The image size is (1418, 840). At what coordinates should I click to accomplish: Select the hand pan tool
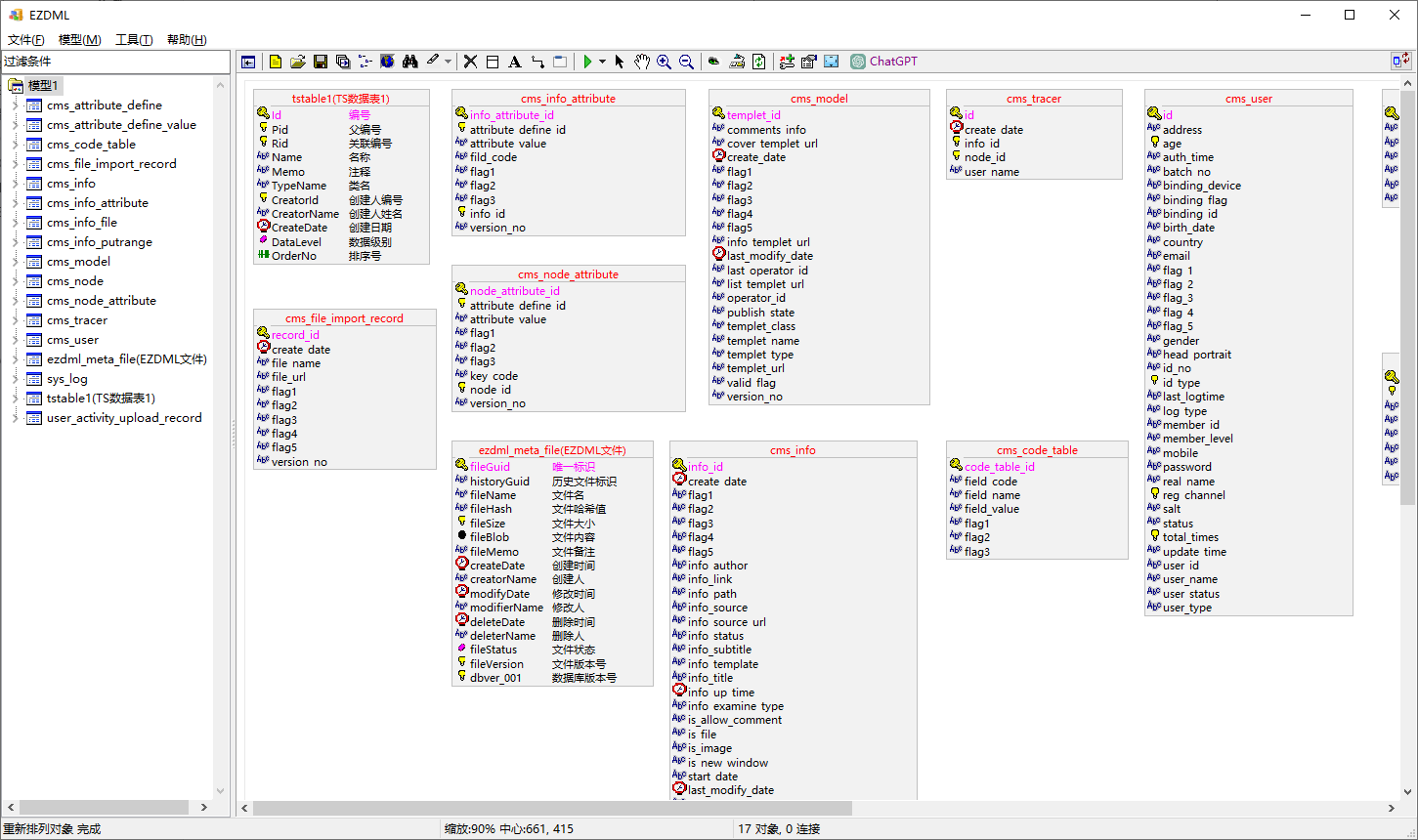coord(642,62)
